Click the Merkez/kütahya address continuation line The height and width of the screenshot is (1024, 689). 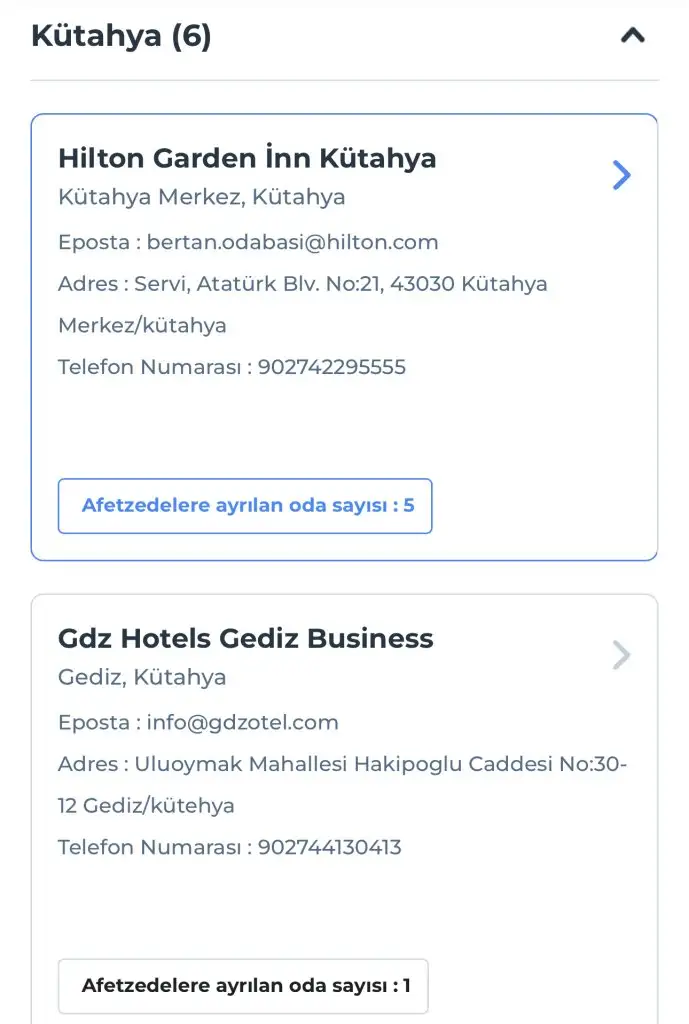[142, 326]
